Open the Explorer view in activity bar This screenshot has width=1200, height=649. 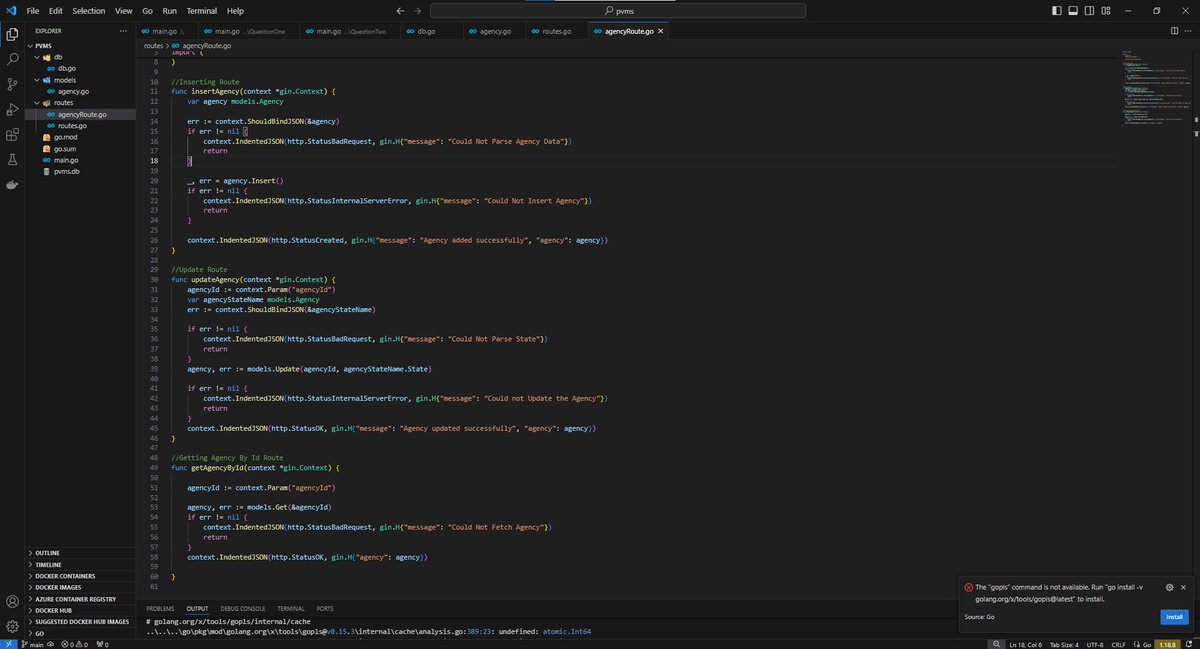click(x=12, y=34)
